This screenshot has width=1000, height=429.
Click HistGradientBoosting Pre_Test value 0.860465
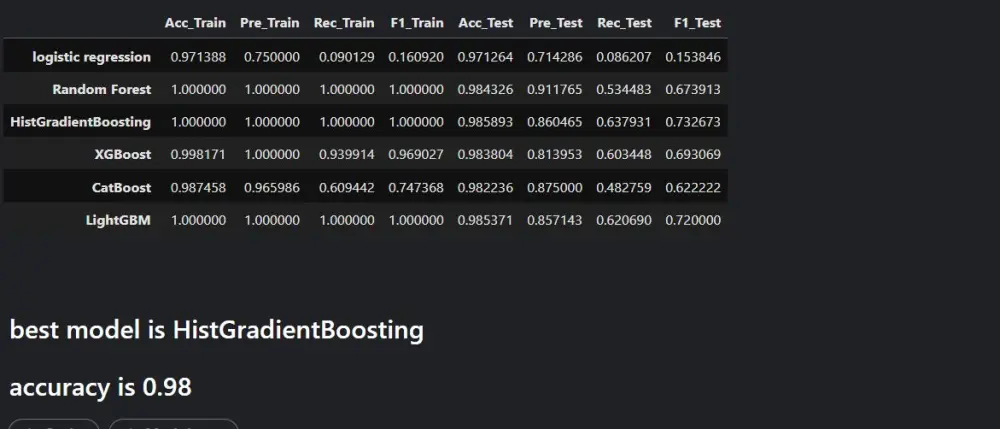click(555, 122)
